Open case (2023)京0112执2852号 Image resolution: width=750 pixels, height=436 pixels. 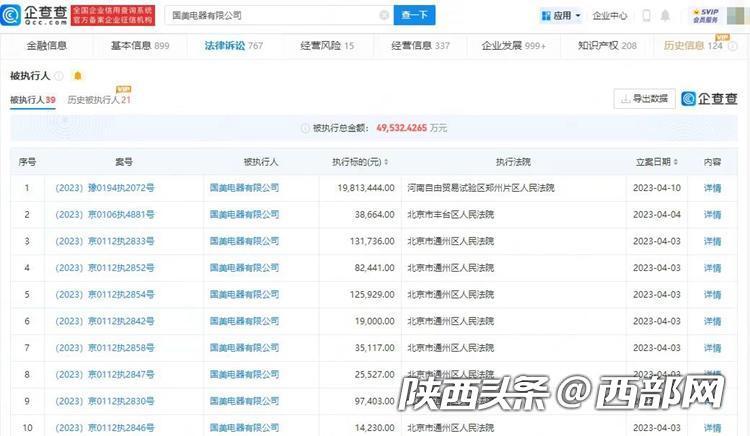click(105, 268)
